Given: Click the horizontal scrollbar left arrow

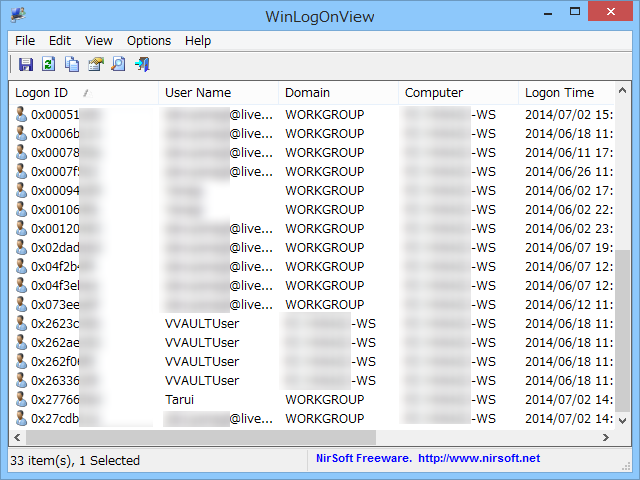Looking at the screenshot, I should [17, 438].
